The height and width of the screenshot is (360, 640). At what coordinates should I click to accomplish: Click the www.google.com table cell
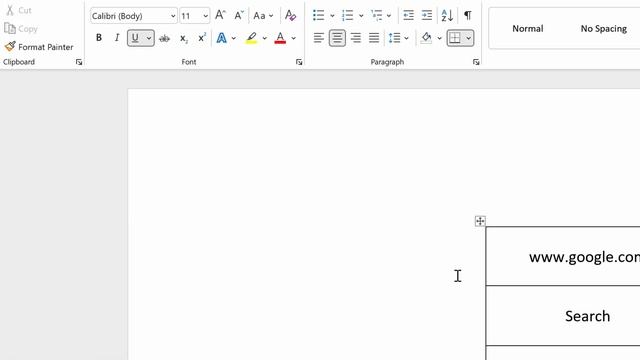tap(563, 256)
